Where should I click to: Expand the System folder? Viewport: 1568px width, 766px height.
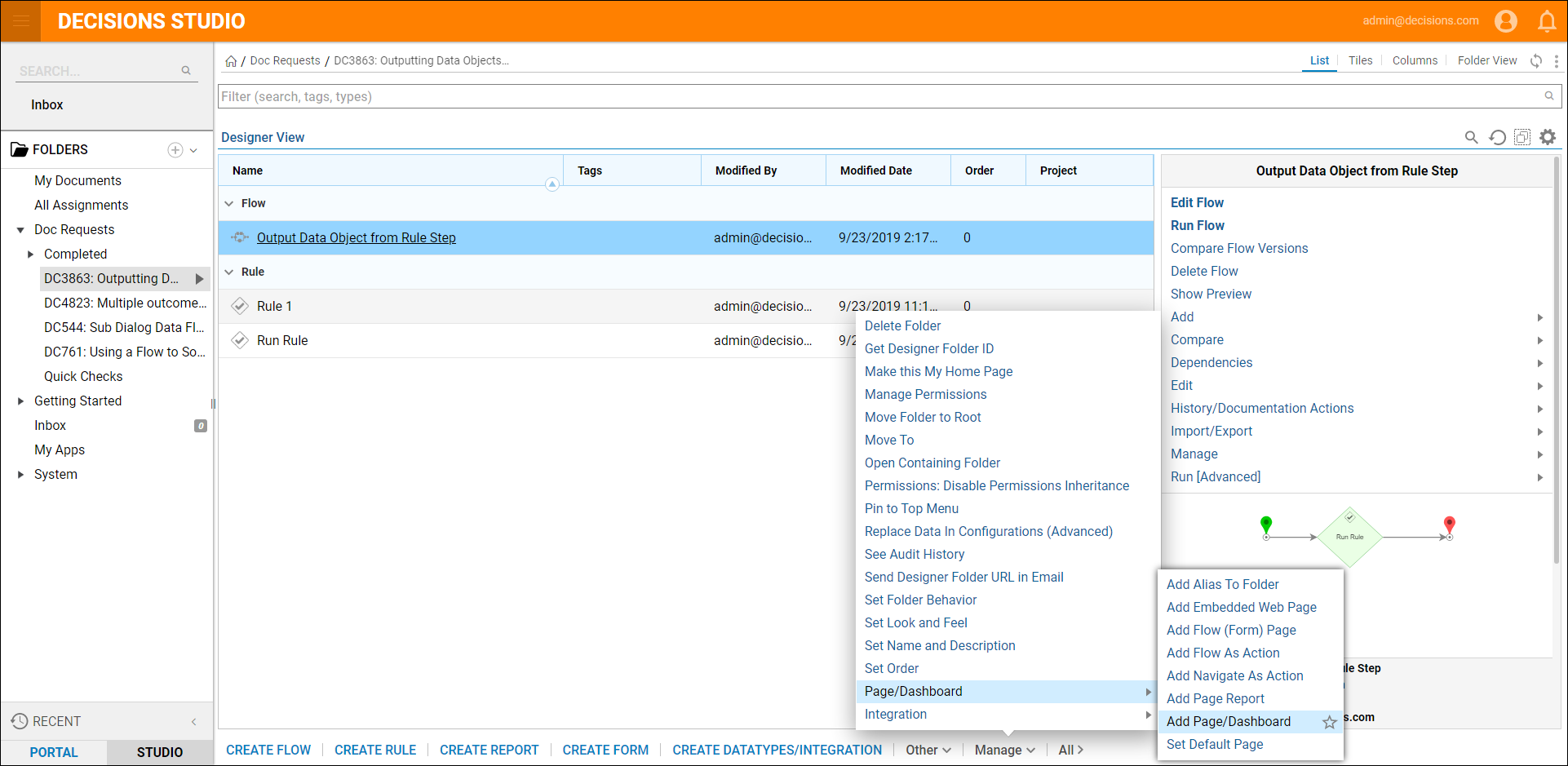pos(20,475)
